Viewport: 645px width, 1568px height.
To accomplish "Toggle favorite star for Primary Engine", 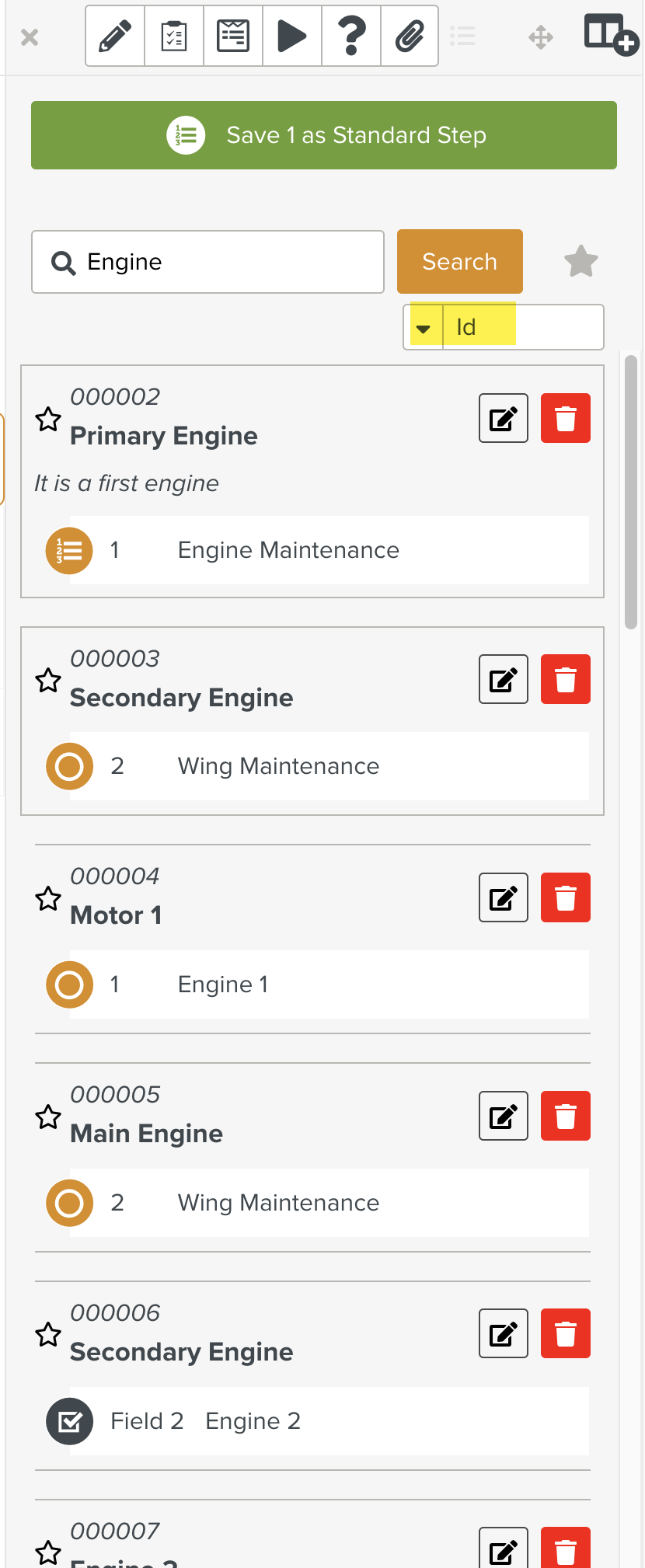I will coord(48,420).
